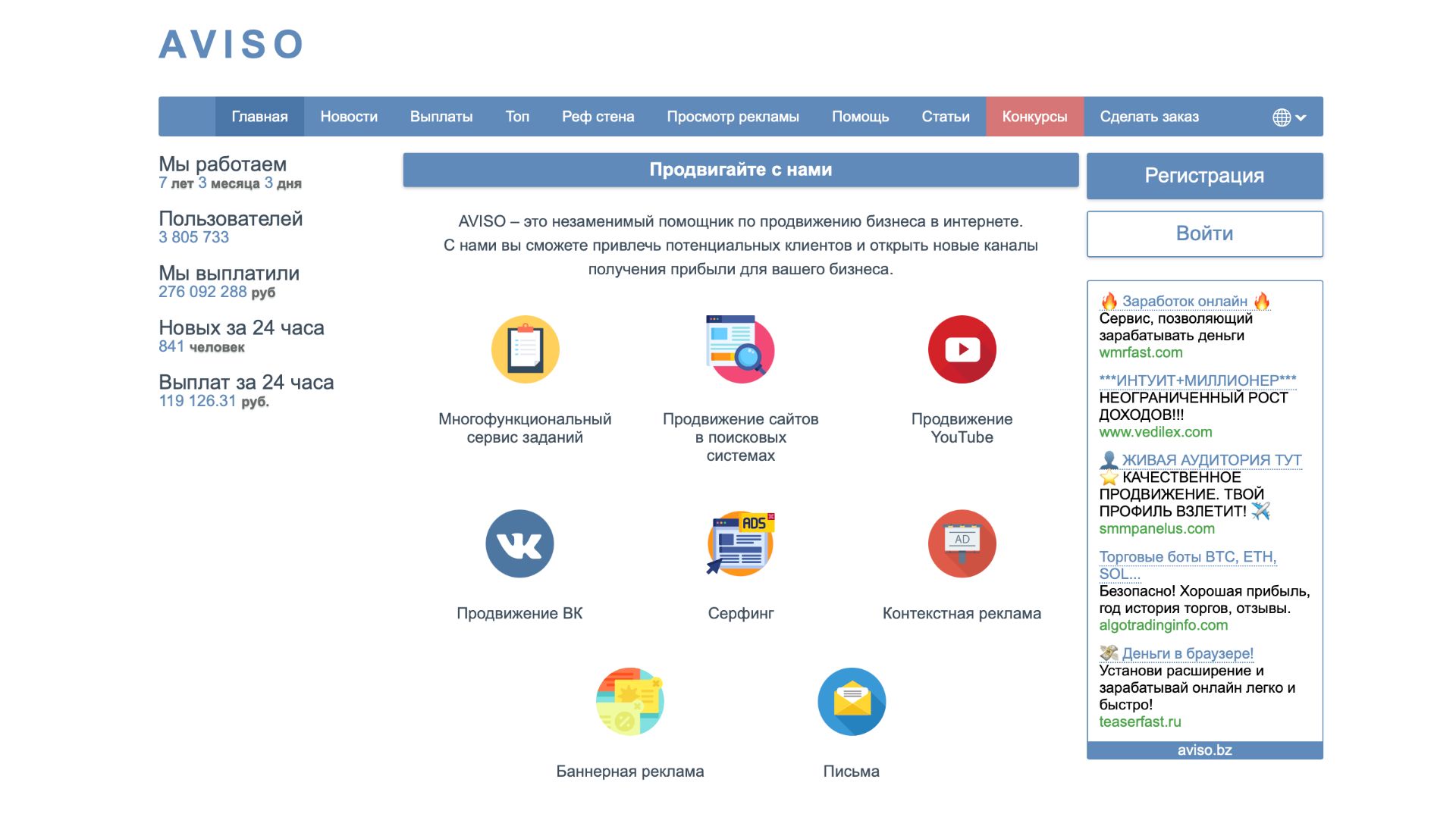This screenshot has height=817, width=1456.
Task: Go to the Главная tab
Action: (259, 117)
